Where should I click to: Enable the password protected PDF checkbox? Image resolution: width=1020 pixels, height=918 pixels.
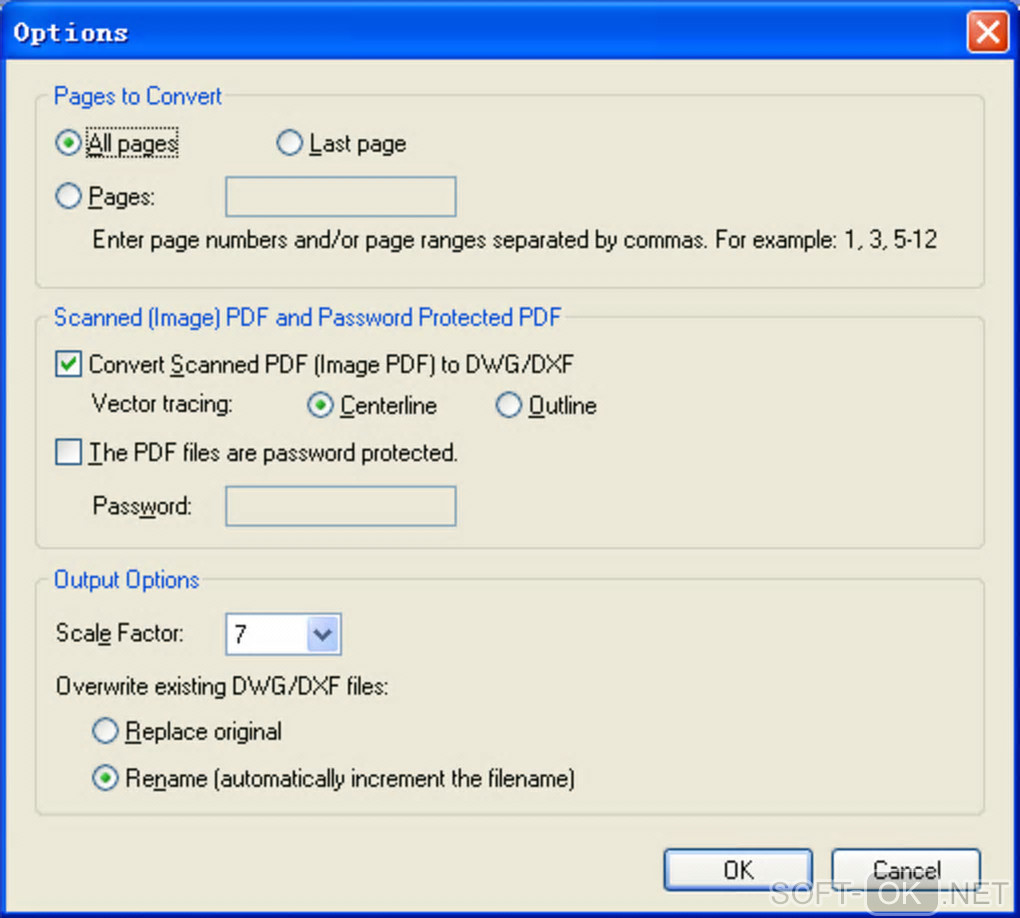pos(69,453)
